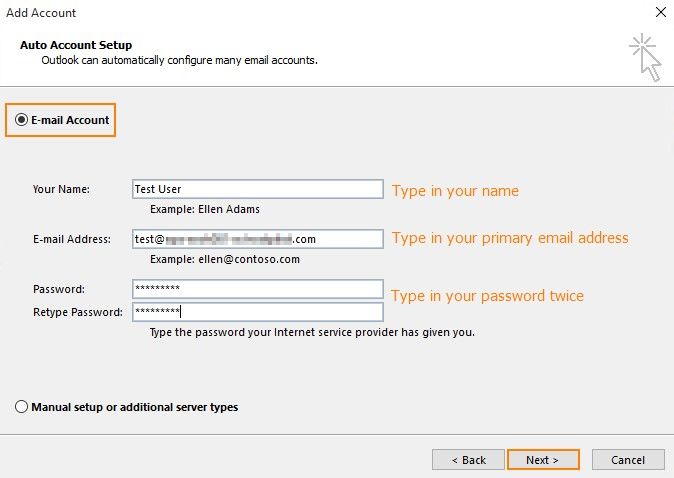Viewport: 674px width, 478px height.
Task: Close the Add Account dialog
Action: tap(660, 13)
